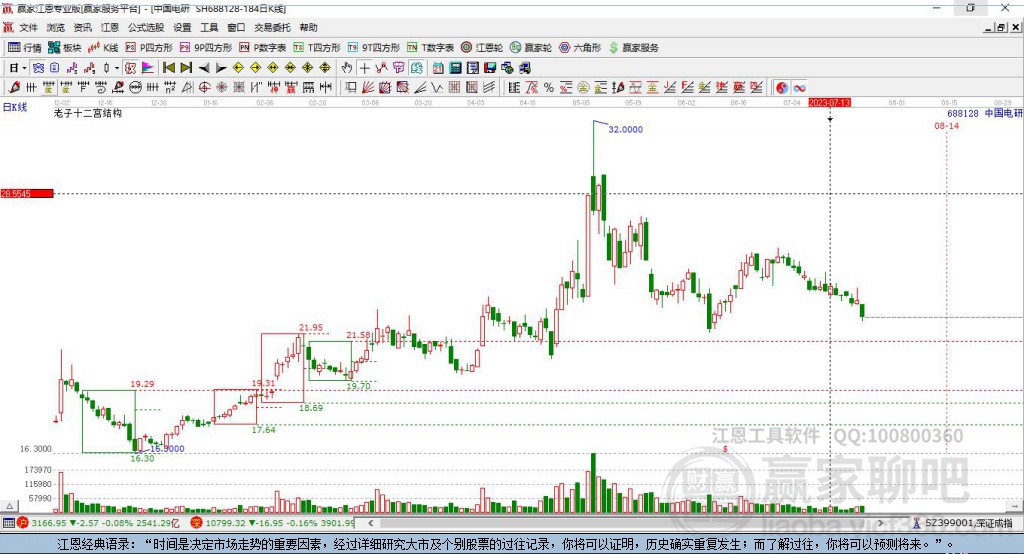Open the T四方形 tool
The width and height of the screenshot is (1024, 554).
coord(317,48)
